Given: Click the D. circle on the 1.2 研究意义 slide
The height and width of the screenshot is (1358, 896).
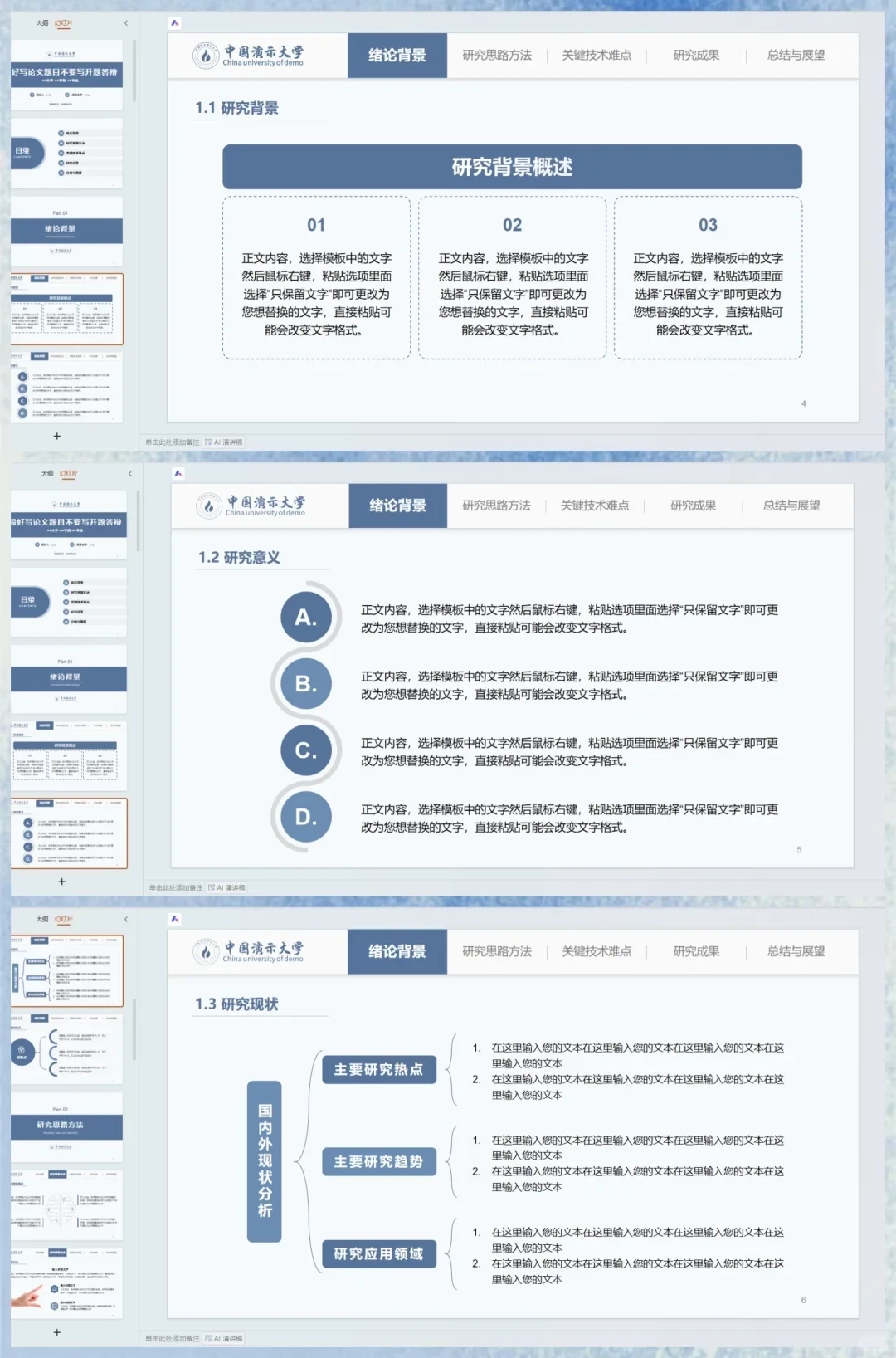Looking at the screenshot, I should click(x=306, y=817).
